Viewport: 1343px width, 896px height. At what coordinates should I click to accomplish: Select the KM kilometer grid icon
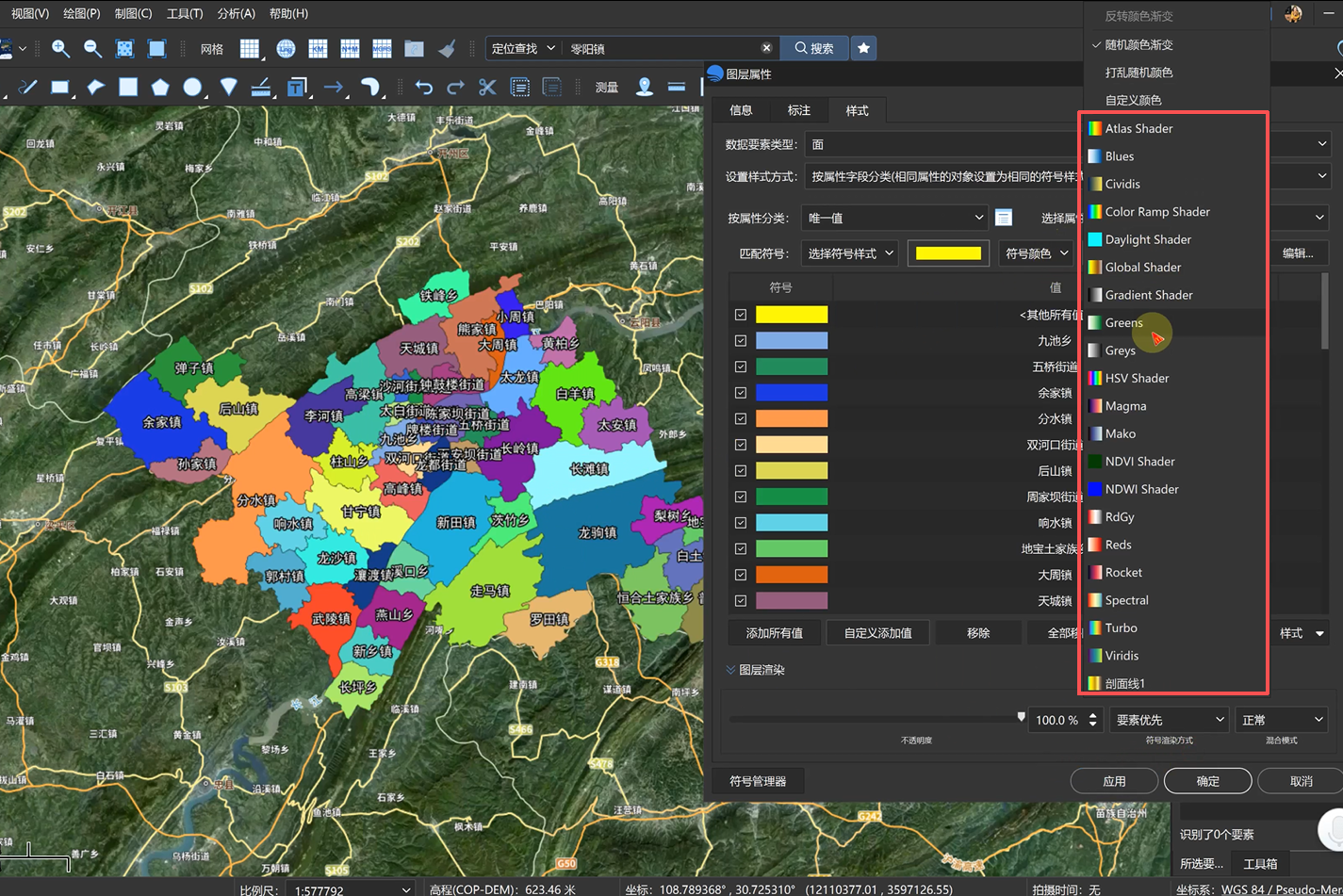(318, 48)
